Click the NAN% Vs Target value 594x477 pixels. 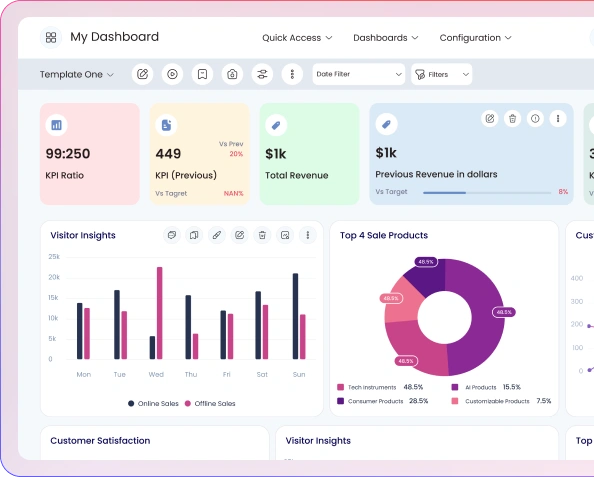pos(233,194)
